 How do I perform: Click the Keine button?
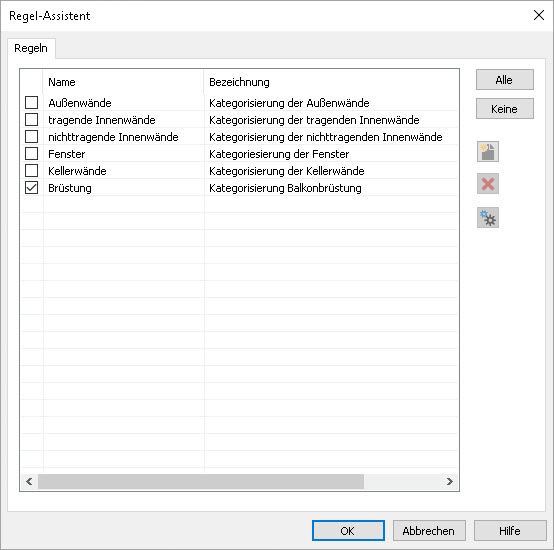tap(505, 108)
